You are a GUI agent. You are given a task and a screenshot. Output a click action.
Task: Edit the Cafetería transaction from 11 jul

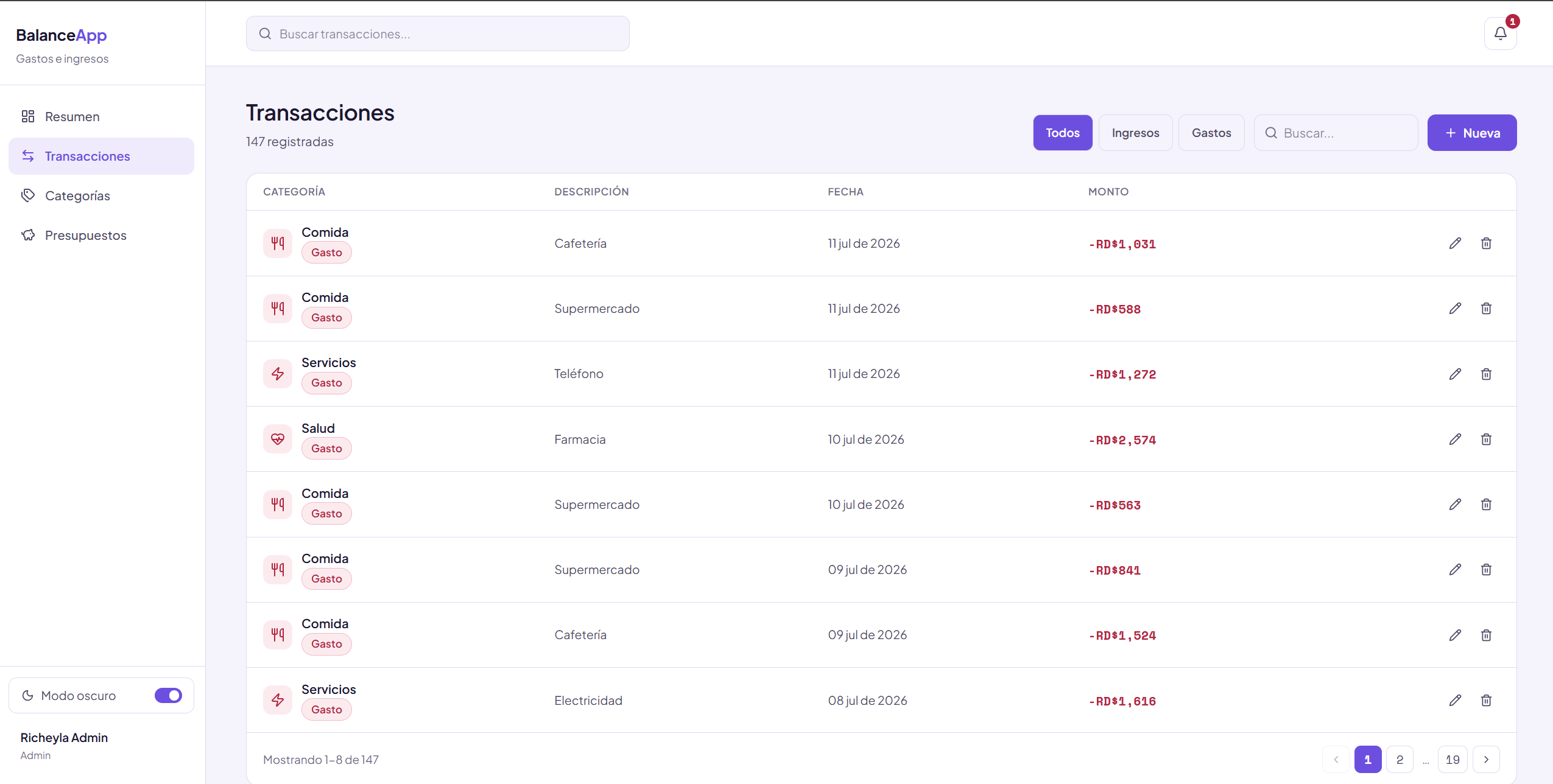click(1455, 243)
